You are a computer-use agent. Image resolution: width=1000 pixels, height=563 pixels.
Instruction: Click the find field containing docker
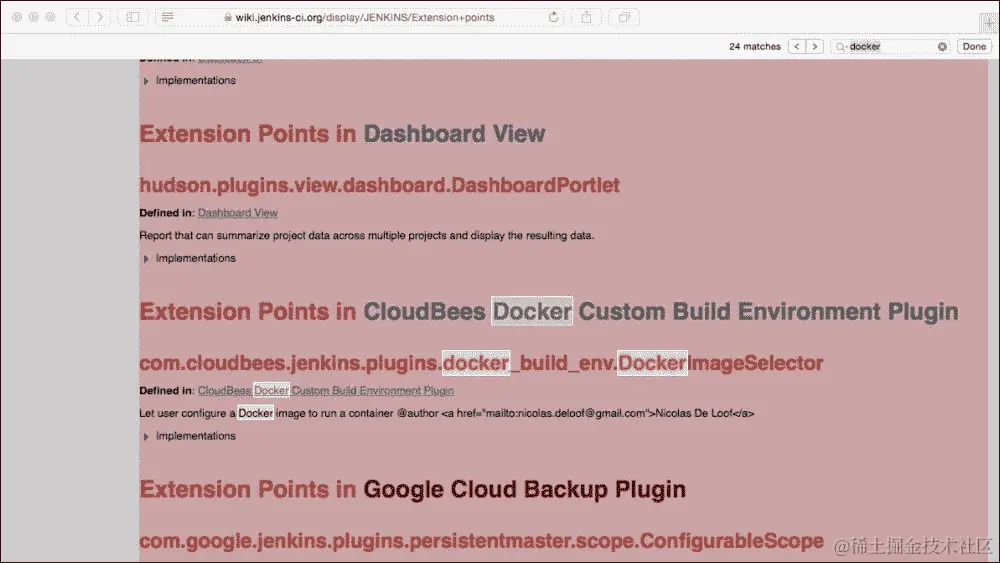[890, 47]
